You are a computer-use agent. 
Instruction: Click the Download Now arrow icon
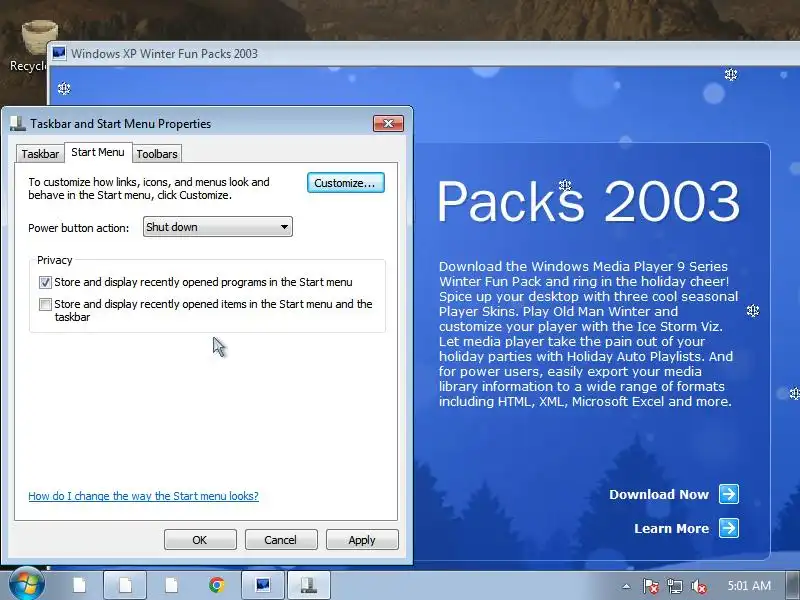729,494
